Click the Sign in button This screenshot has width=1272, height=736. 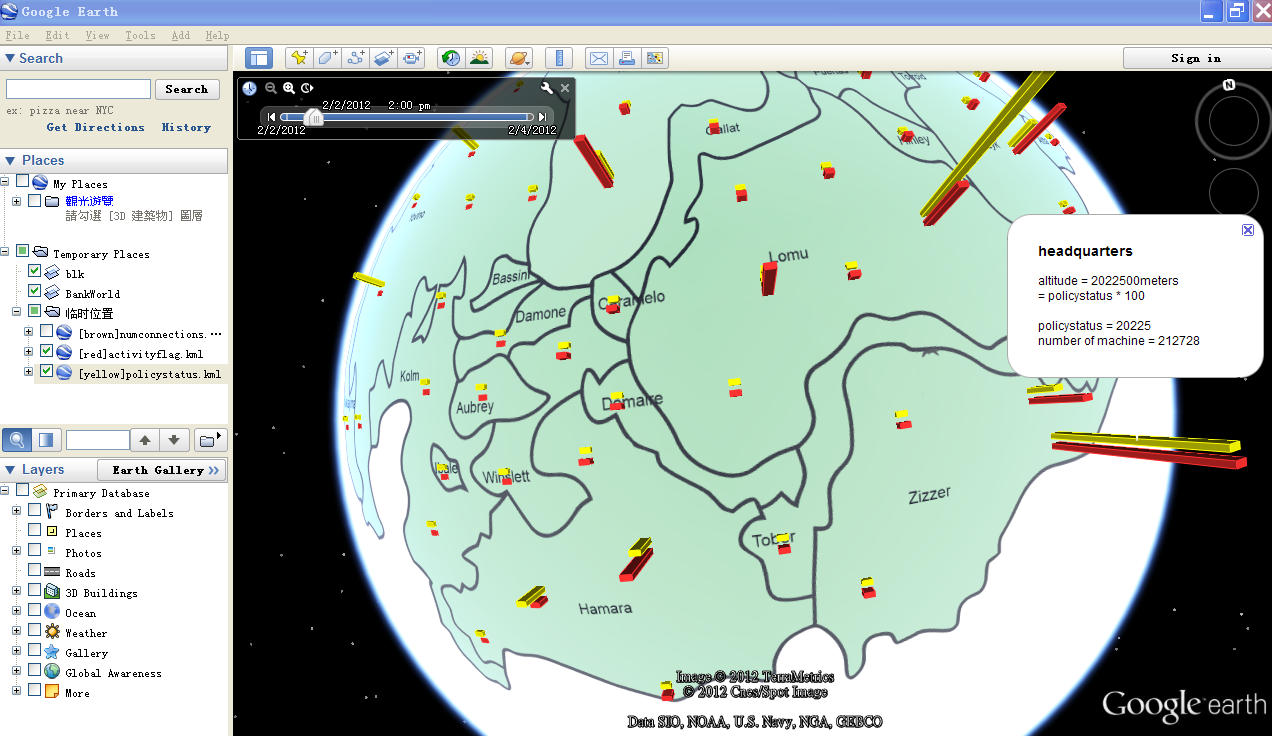1196,58
